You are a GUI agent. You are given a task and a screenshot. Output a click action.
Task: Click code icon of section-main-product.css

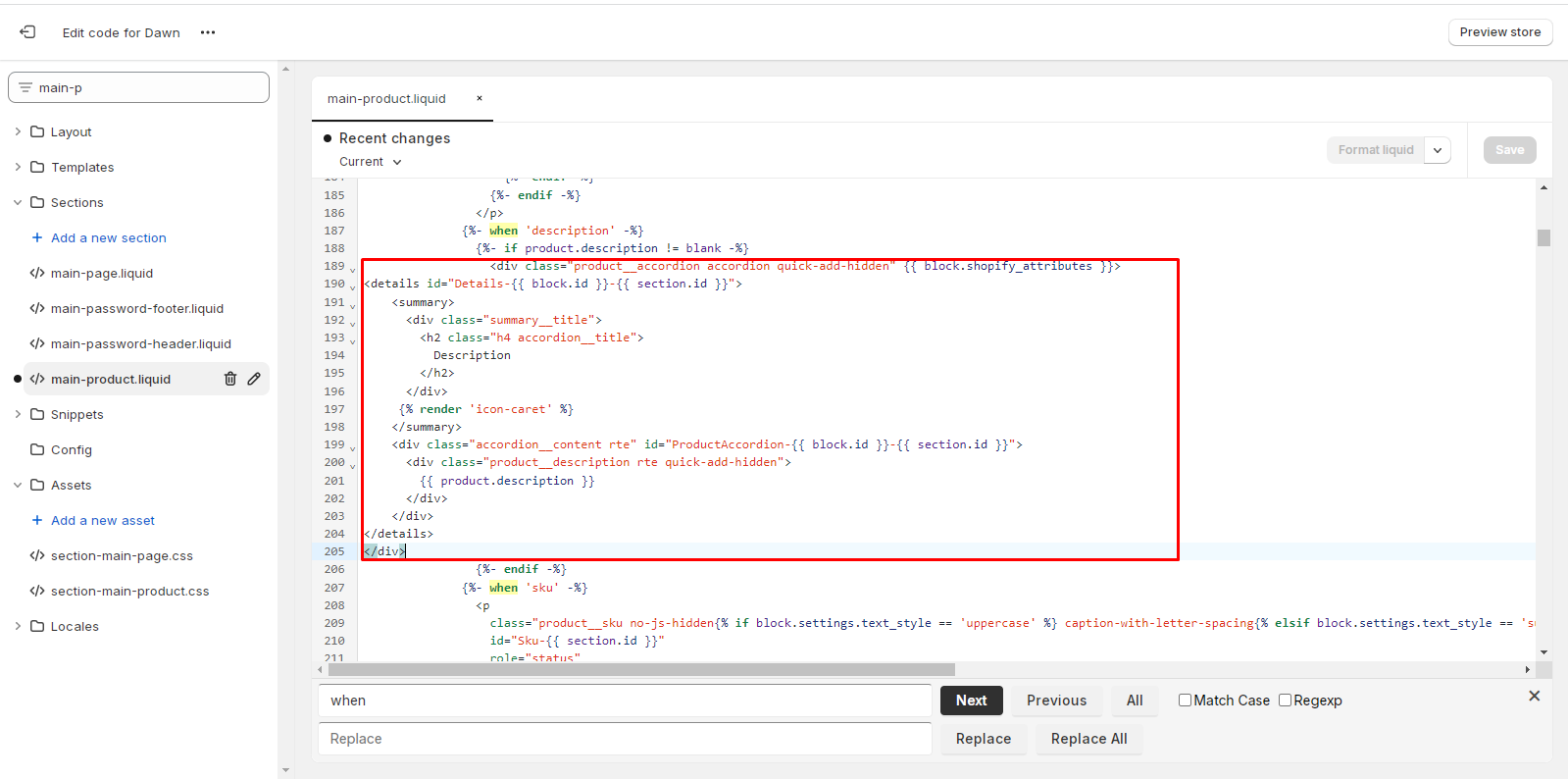click(x=37, y=591)
